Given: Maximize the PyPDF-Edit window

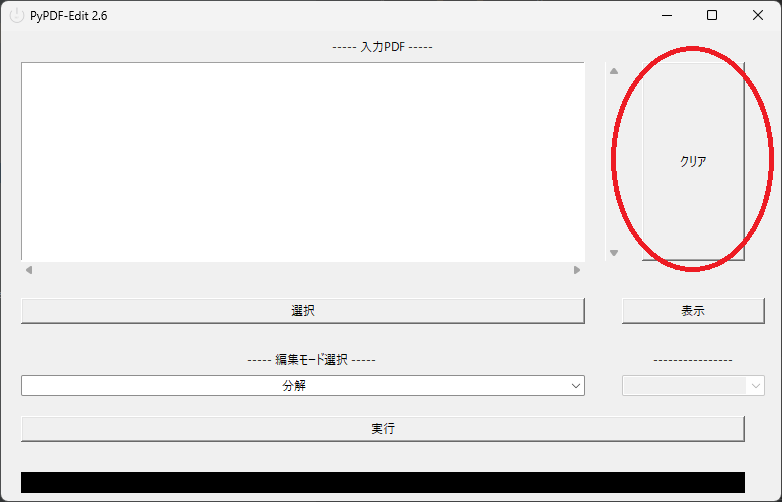Looking at the screenshot, I should coord(712,15).
